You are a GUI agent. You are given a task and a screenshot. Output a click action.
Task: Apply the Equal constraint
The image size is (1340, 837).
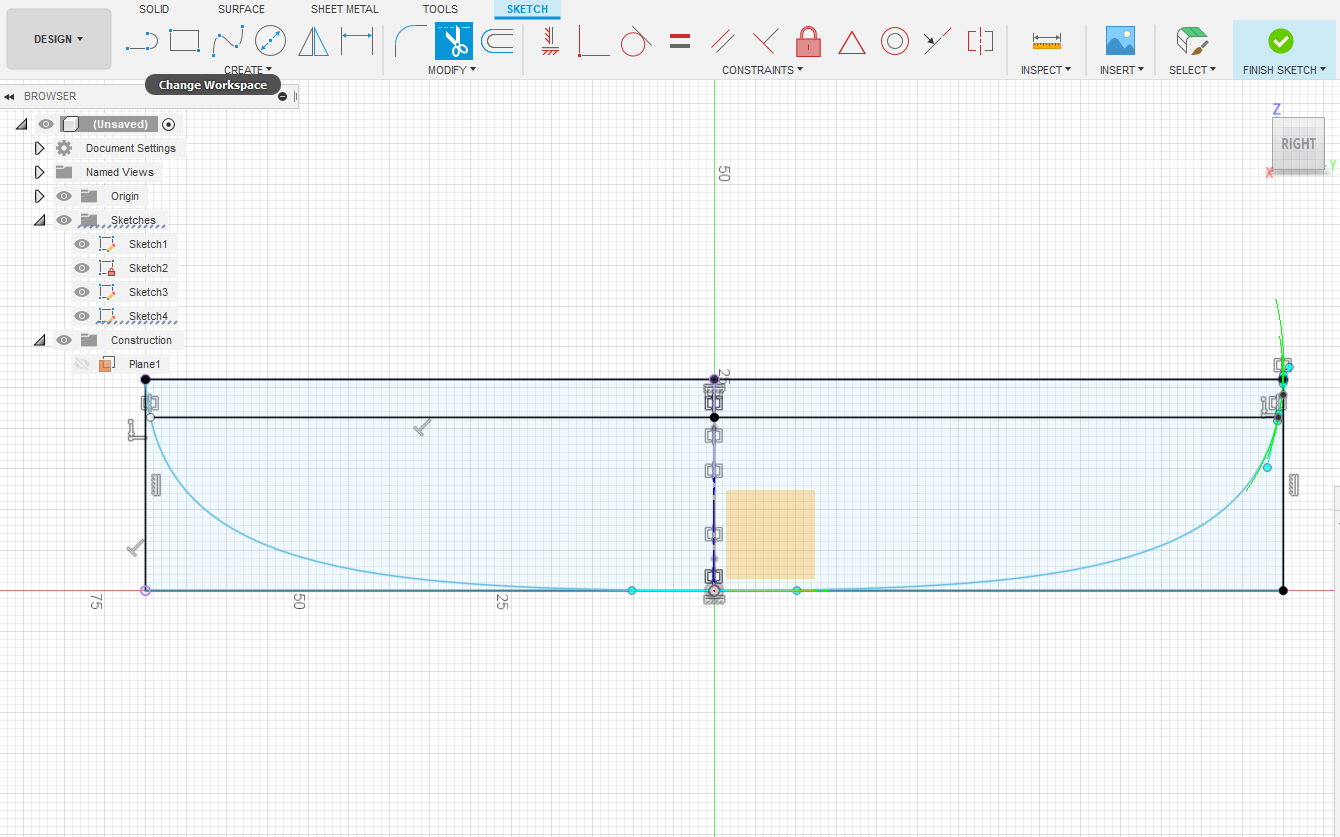pos(680,41)
